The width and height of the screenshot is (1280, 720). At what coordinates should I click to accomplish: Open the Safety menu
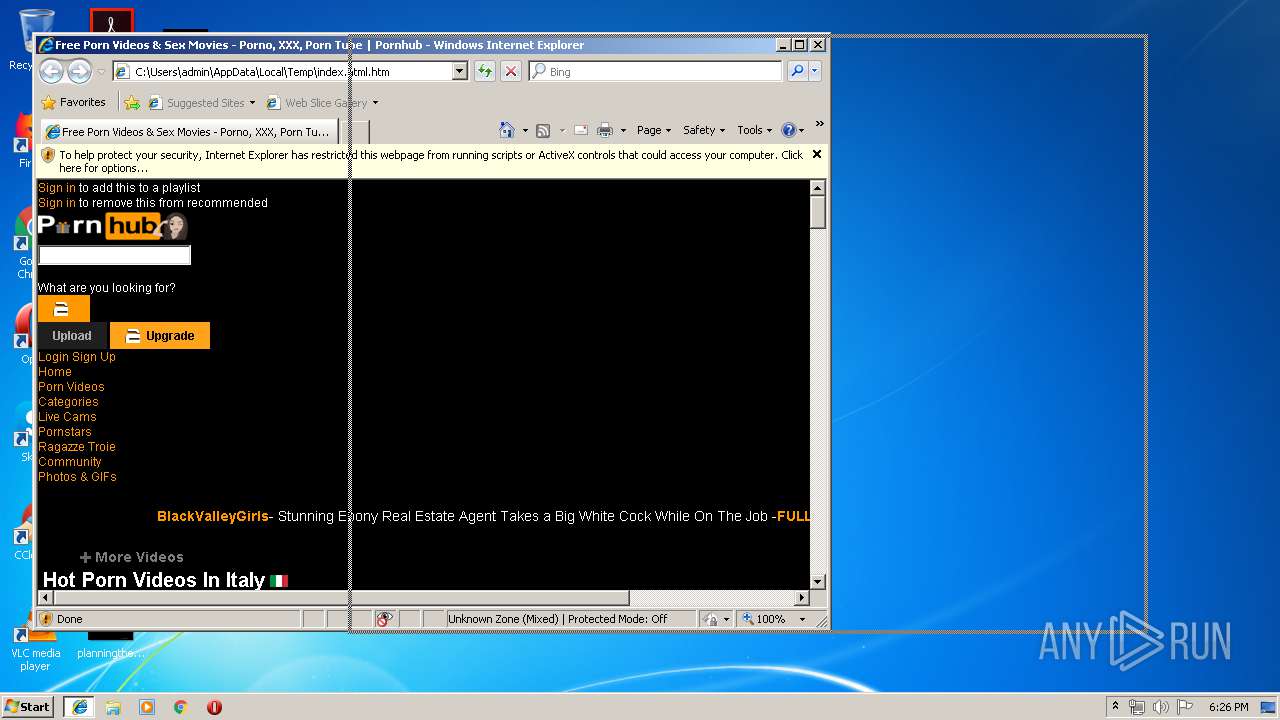704,130
